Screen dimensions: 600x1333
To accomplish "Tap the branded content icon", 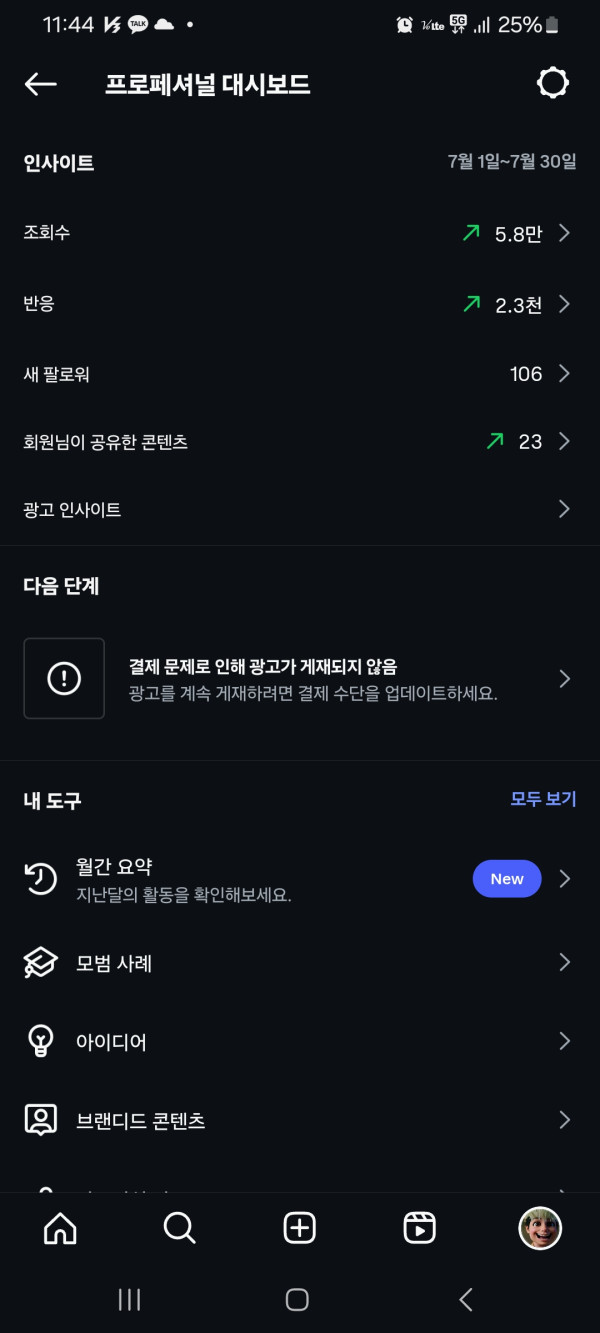I will (41, 1120).
